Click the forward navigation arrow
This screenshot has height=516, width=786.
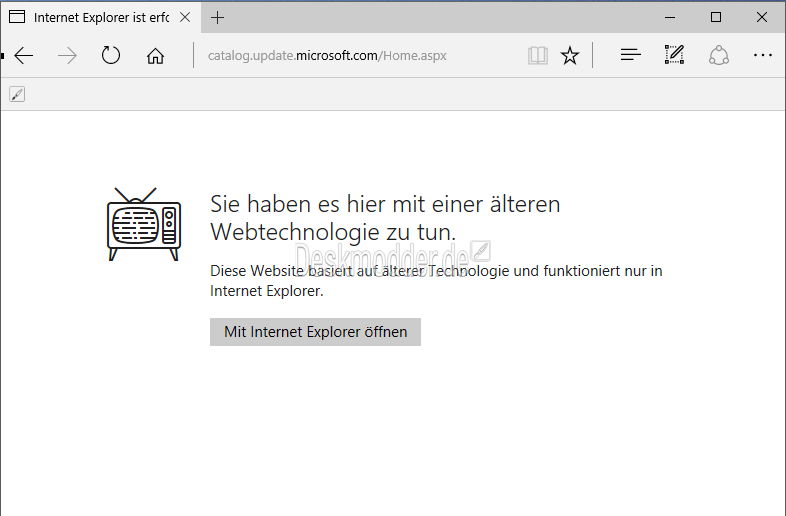[x=67, y=55]
